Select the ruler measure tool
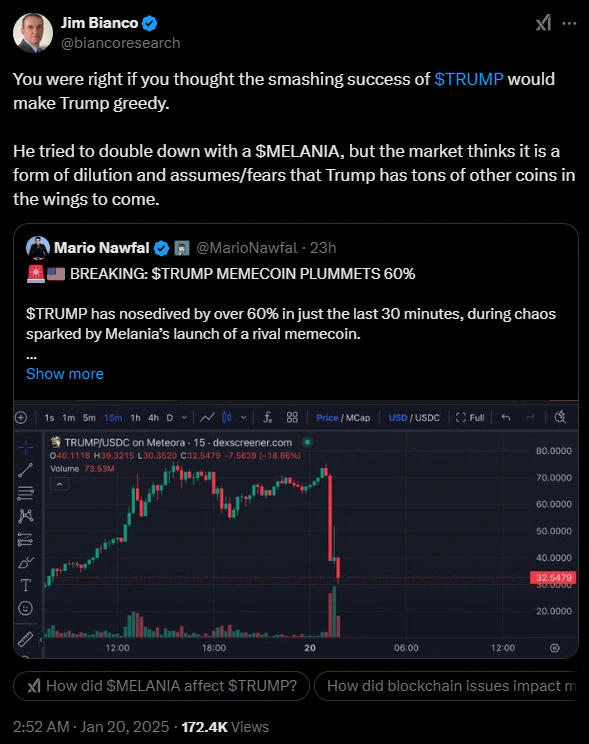 click(26, 639)
